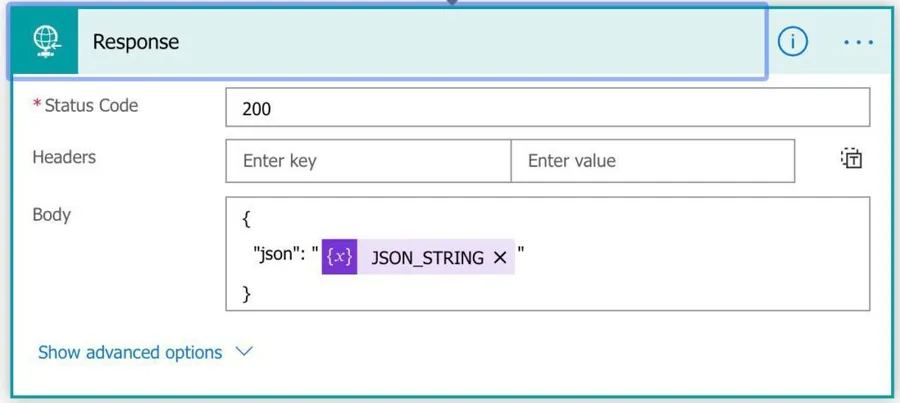Place cursor at Body opening brace
Image resolution: width=900 pixels, height=403 pixels.
click(246, 220)
